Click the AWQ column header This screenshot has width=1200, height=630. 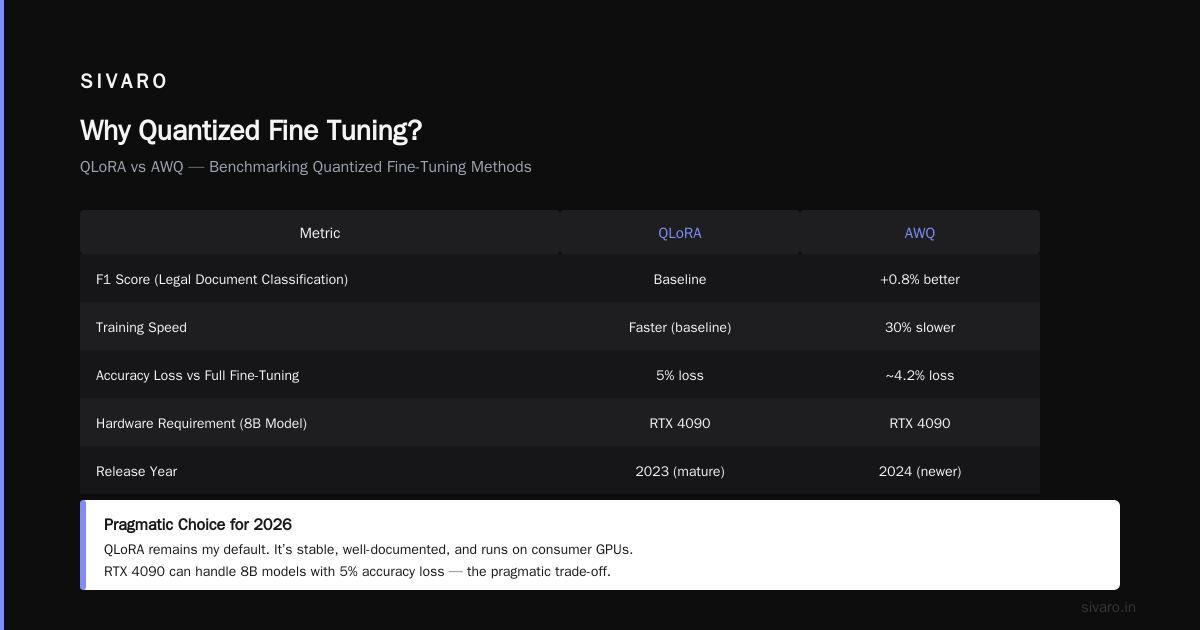click(x=920, y=233)
